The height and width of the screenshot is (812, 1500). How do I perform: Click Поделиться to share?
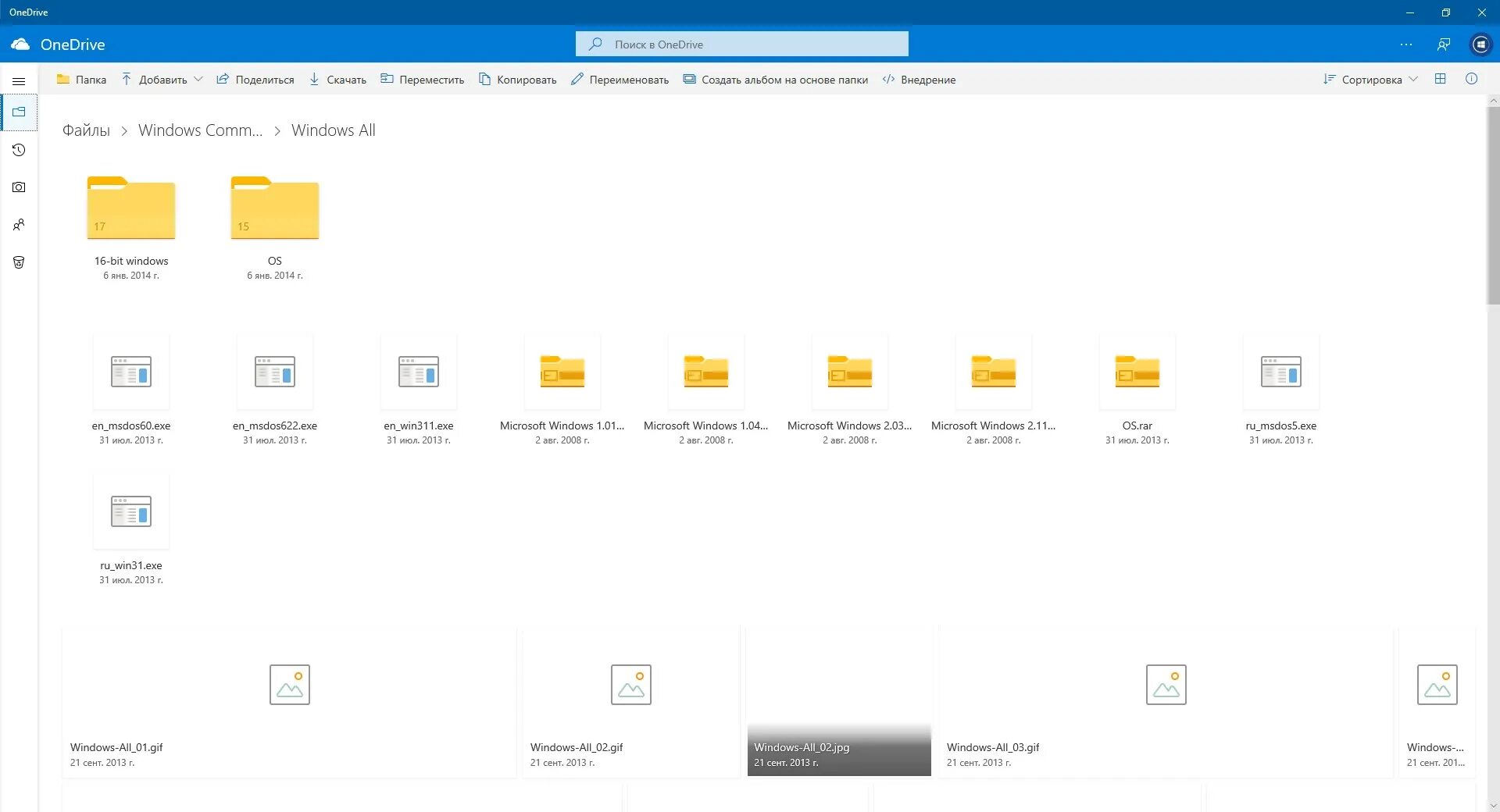point(255,80)
